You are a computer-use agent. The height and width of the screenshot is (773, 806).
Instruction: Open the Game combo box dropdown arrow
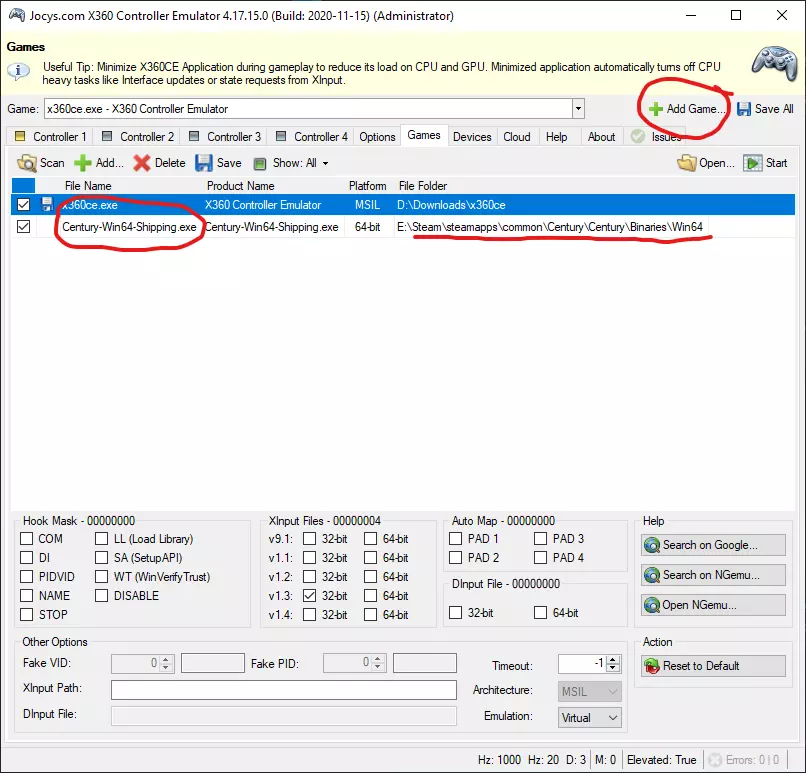click(578, 109)
